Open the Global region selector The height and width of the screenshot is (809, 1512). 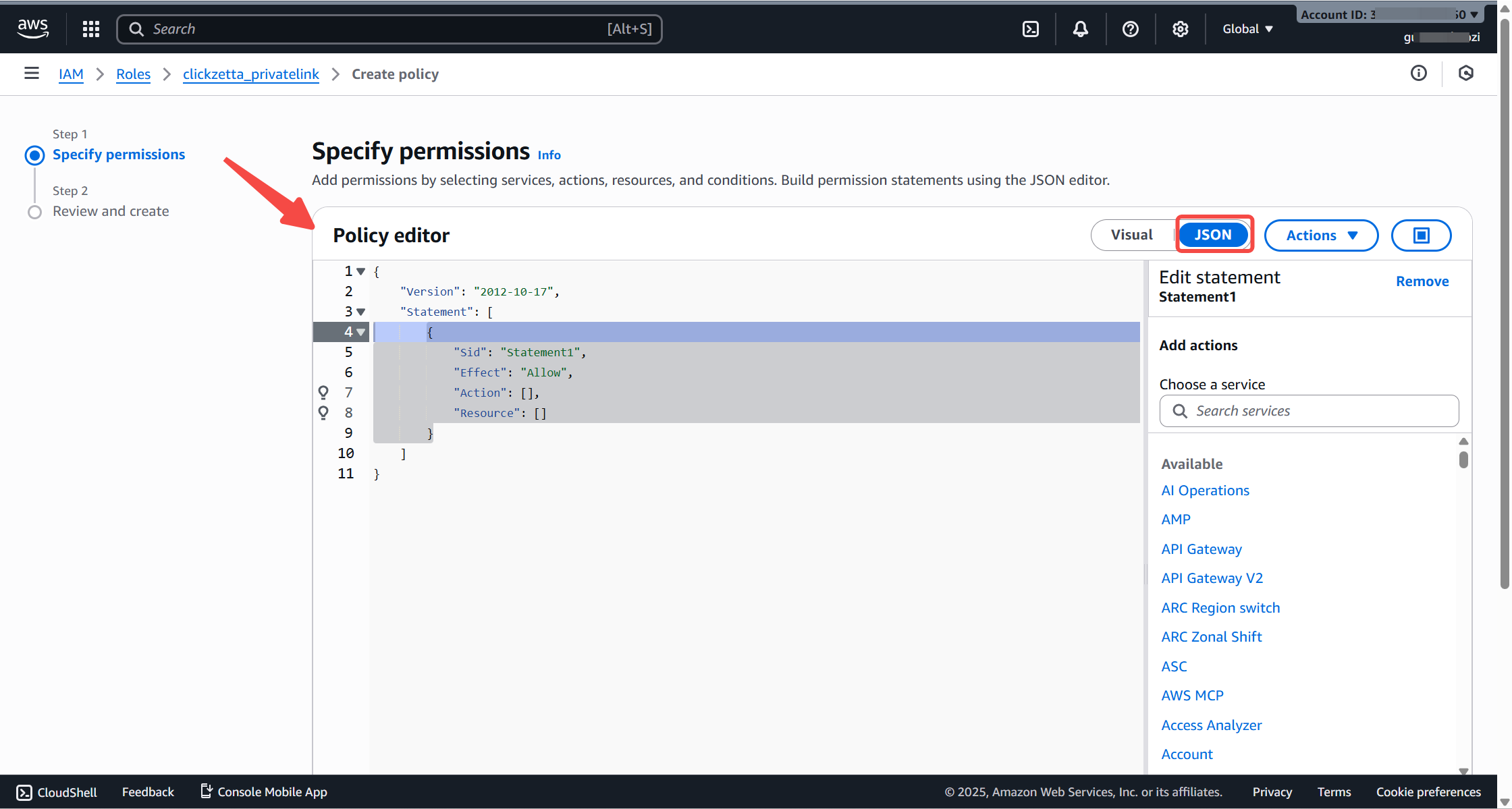(x=1247, y=29)
